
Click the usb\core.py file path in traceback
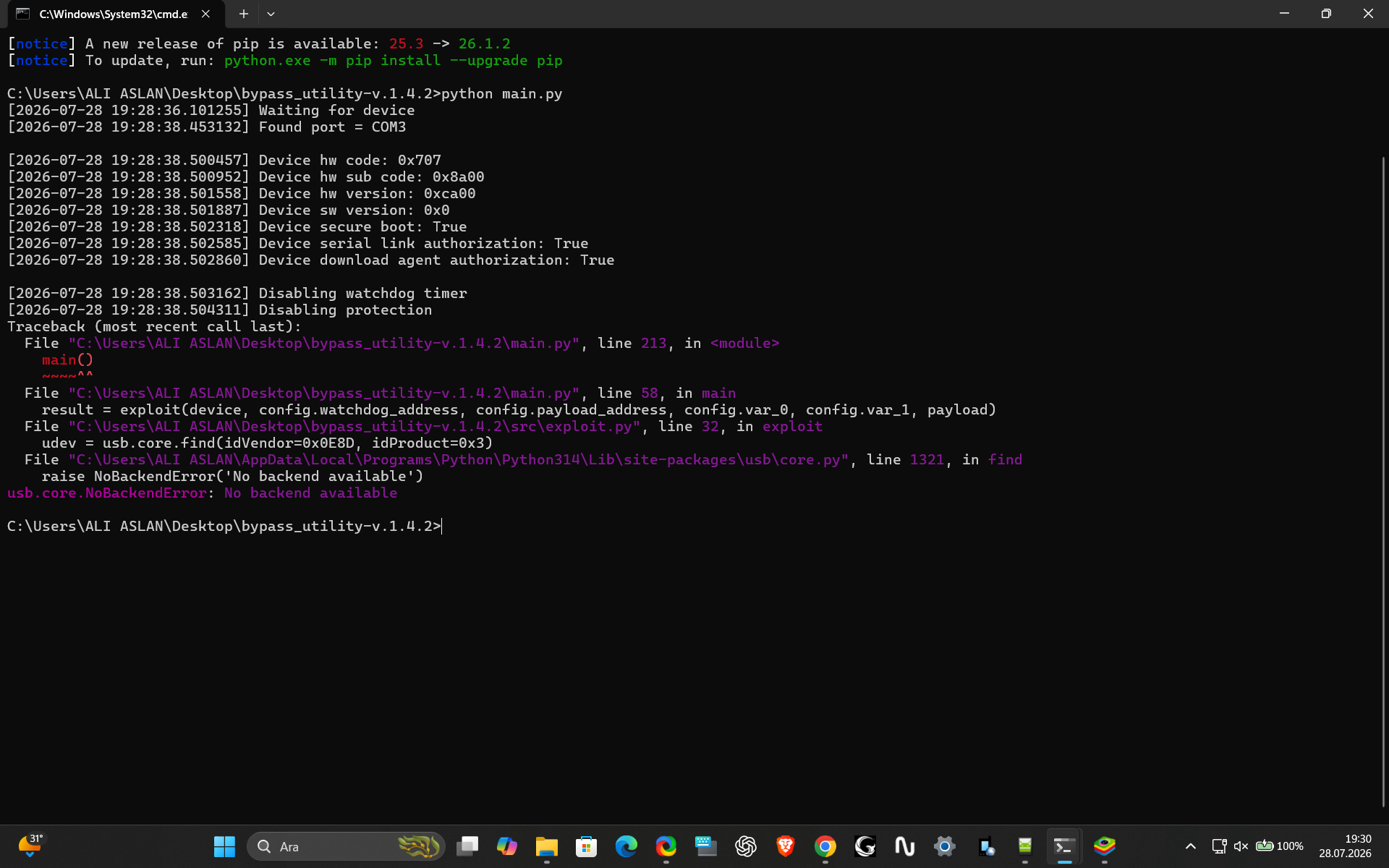point(459,460)
